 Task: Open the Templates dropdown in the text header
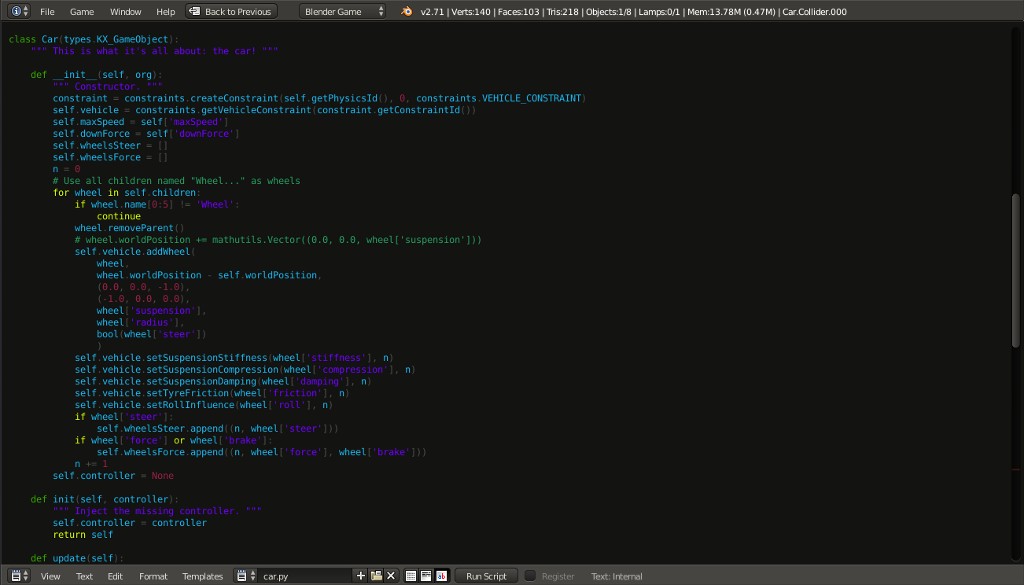point(202,575)
